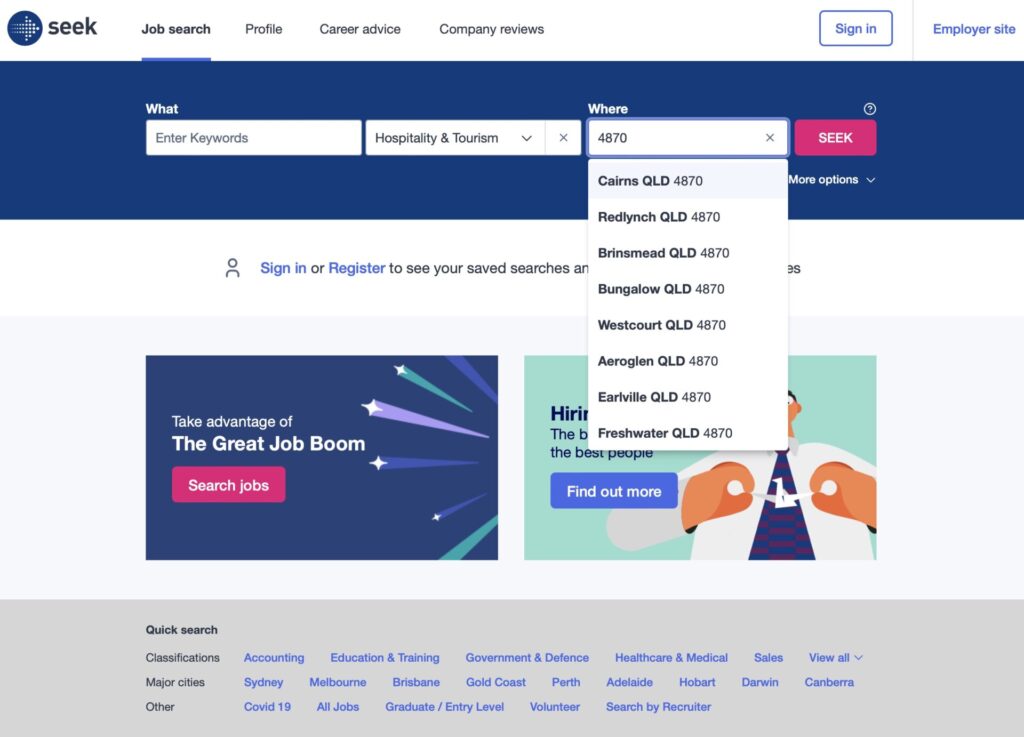Image resolution: width=1024 pixels, height=737 pixels.
Task: Clear the Hospitality & Tourism classification
Action: 563,138
